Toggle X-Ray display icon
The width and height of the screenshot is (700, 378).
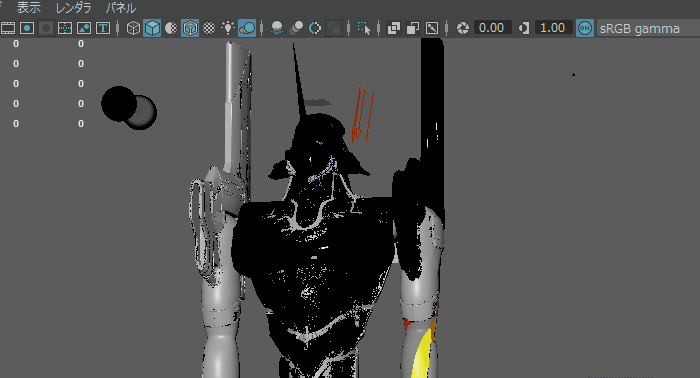[x=394, y=28]
